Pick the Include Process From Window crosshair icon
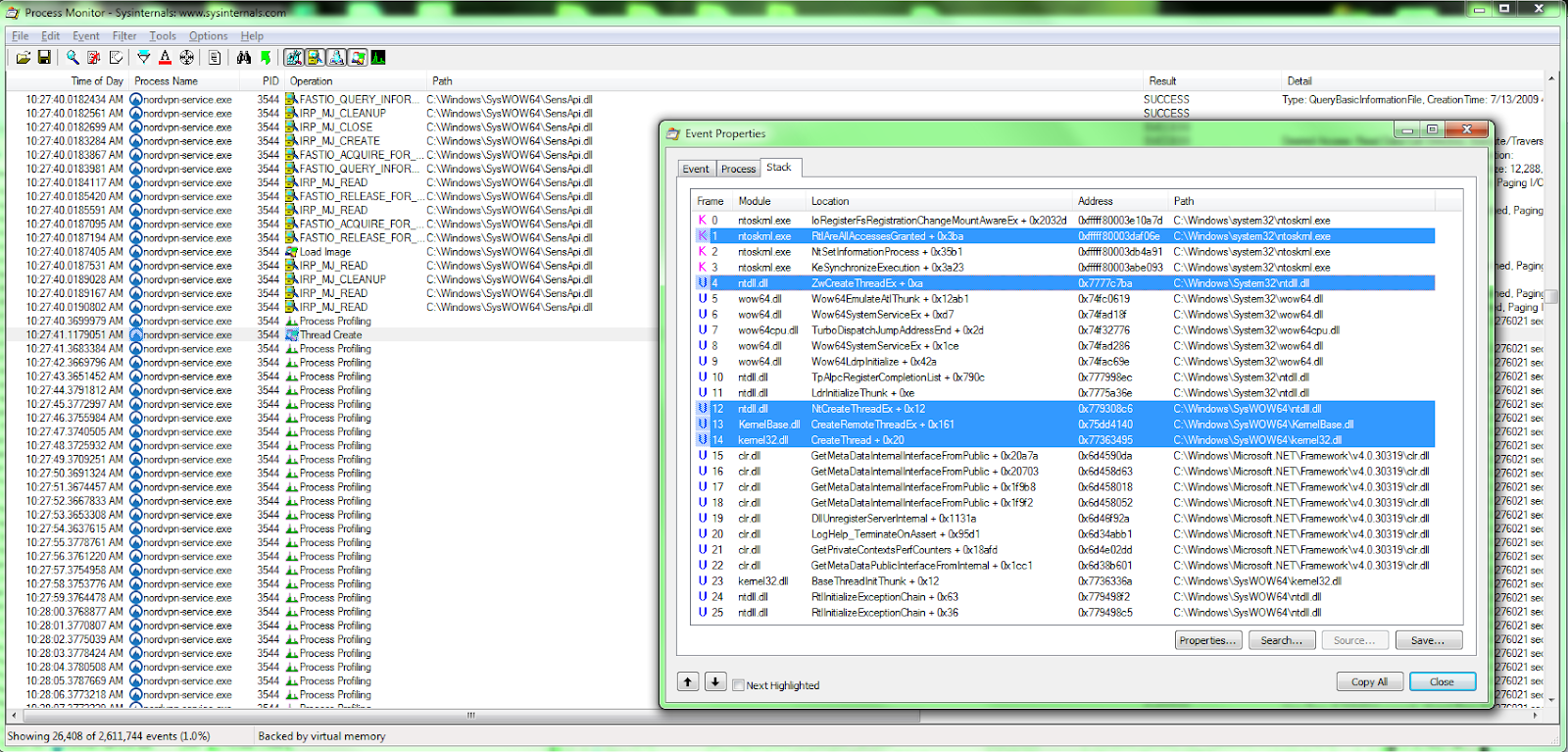 click(186, 58)
